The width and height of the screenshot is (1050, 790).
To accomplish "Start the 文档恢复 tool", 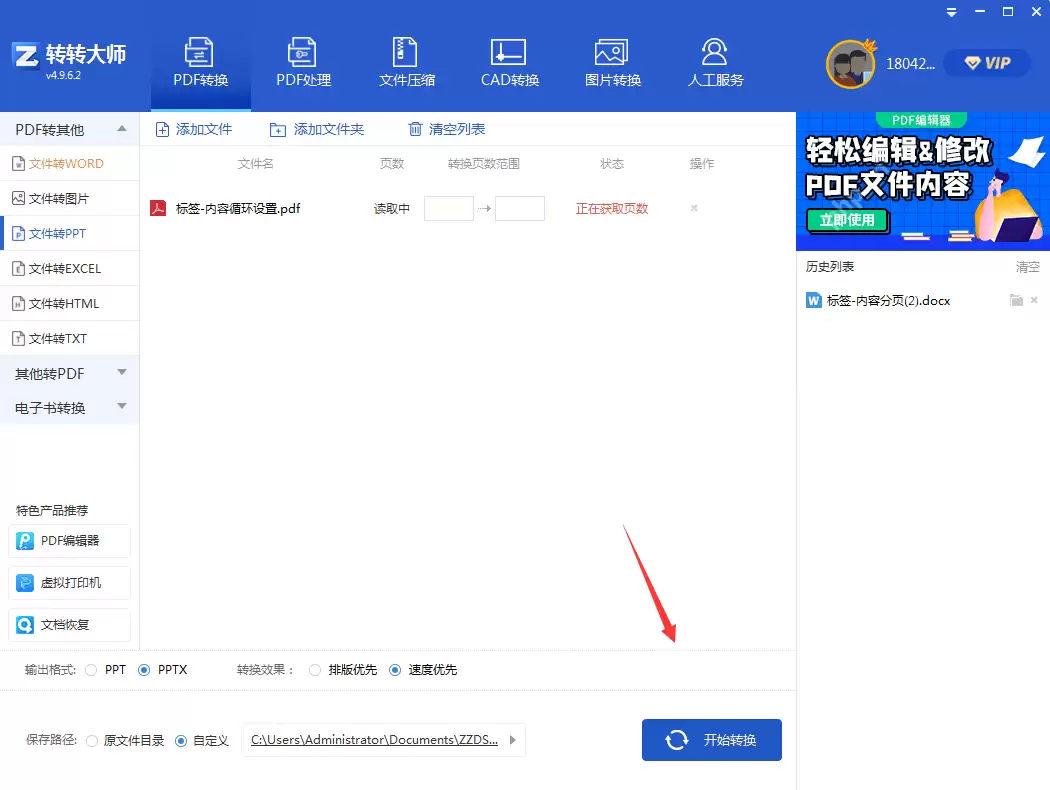I will [x=69, y=625].
